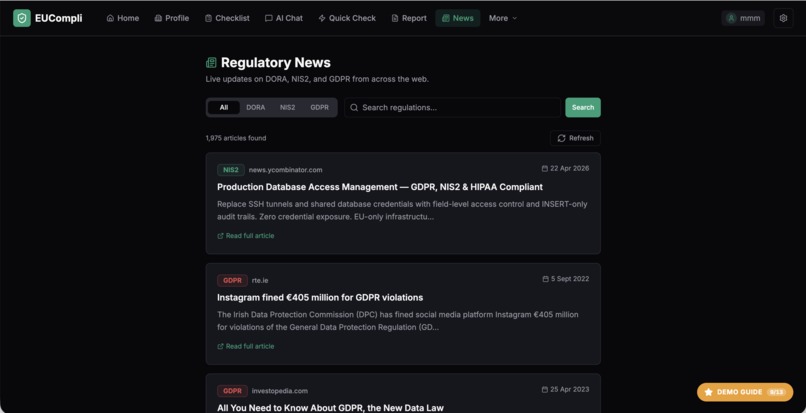
Task: Refresh the articles list
Action: click(575, 138)
